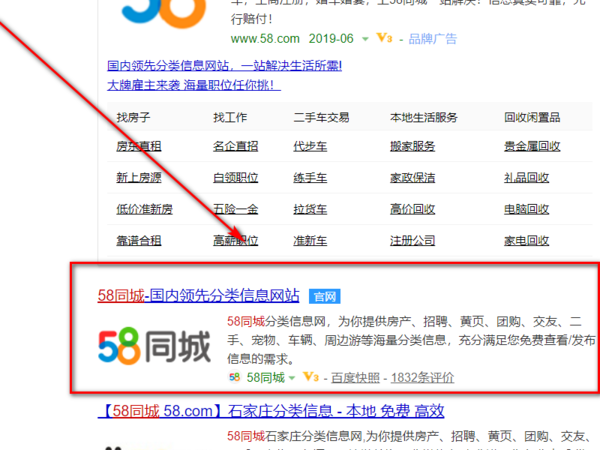The width and height of the screenshot is (600, 450).
Task: Select 礼品回收 link
Action: 527,178
